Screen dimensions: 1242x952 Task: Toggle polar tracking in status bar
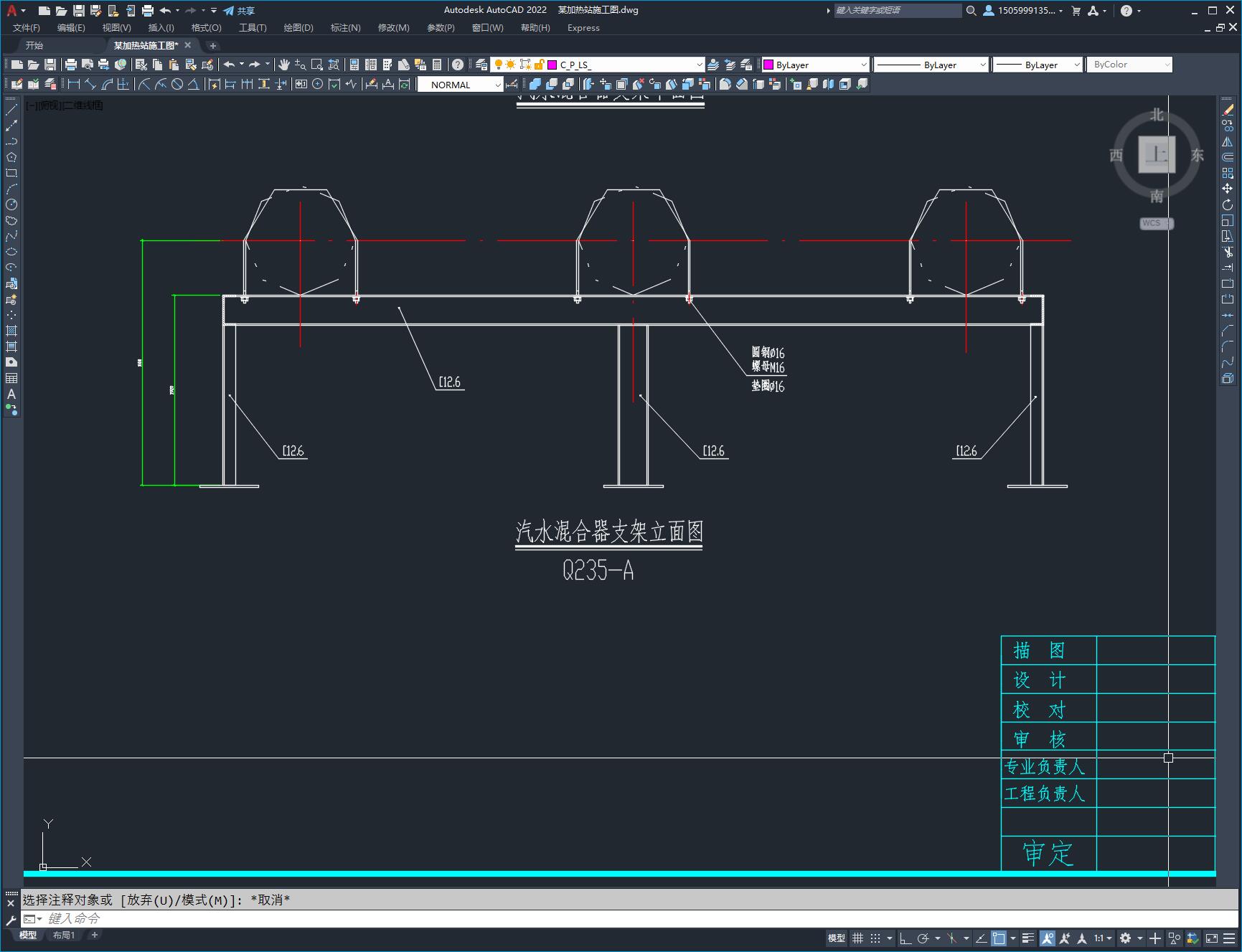click(923, 938)
